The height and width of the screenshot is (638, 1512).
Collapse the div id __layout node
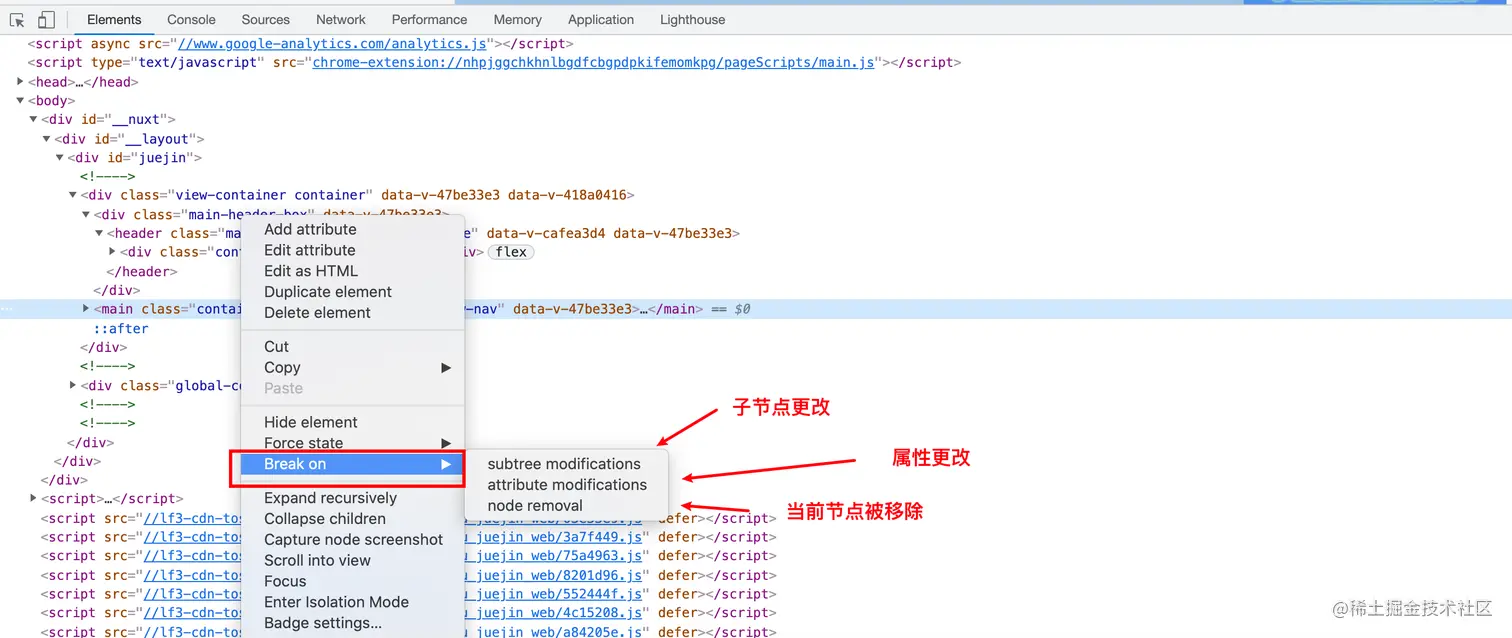pos(47,139)
